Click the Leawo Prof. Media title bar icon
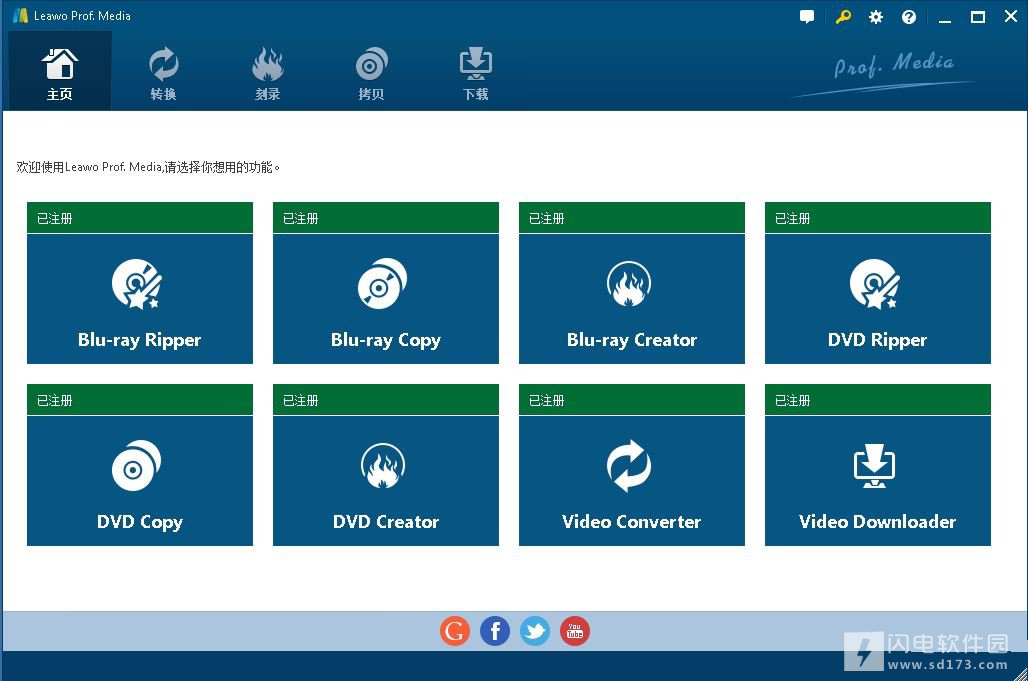1028x681 pixels. point(20,16)
